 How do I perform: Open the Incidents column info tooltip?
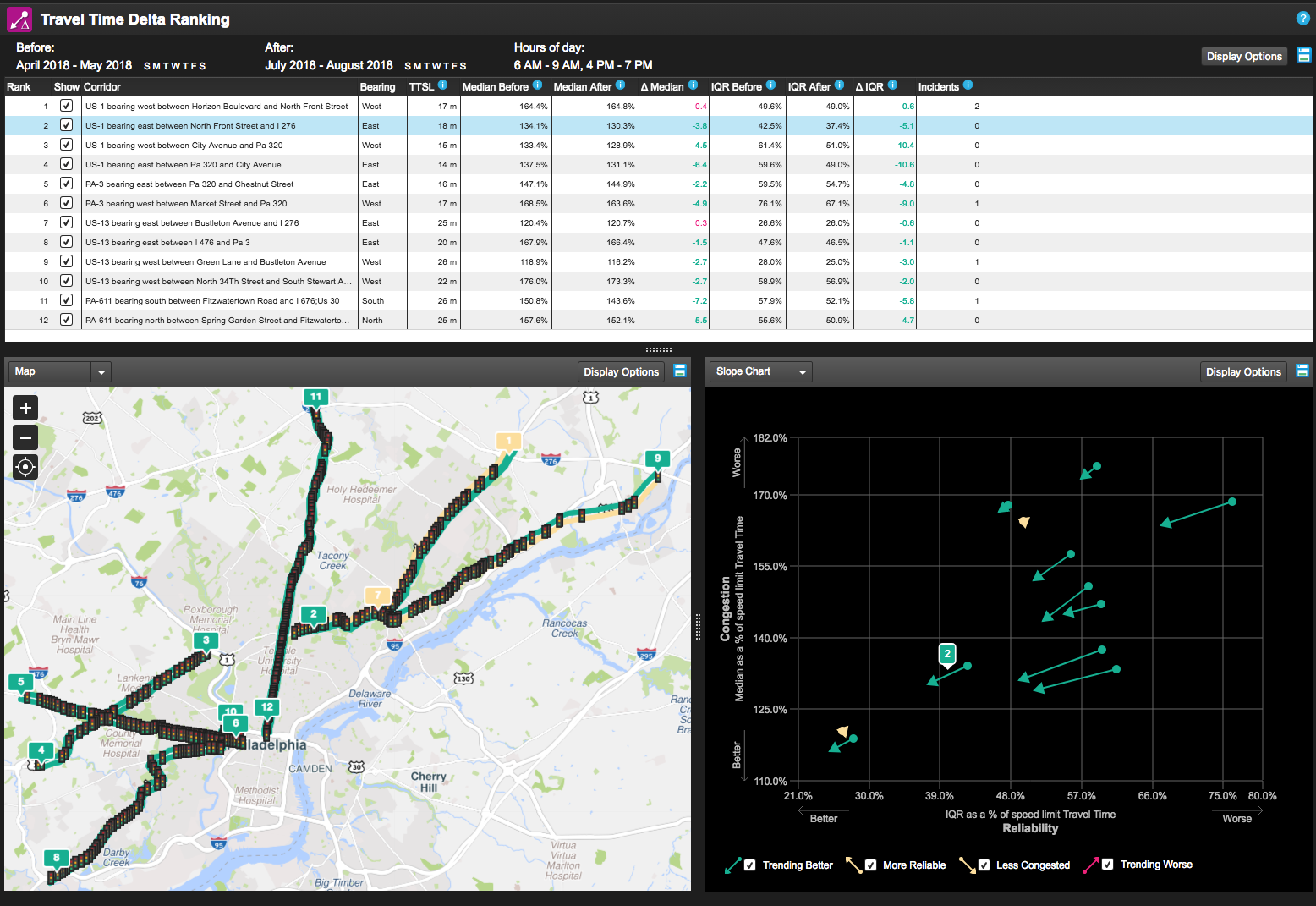click(967, 85)
